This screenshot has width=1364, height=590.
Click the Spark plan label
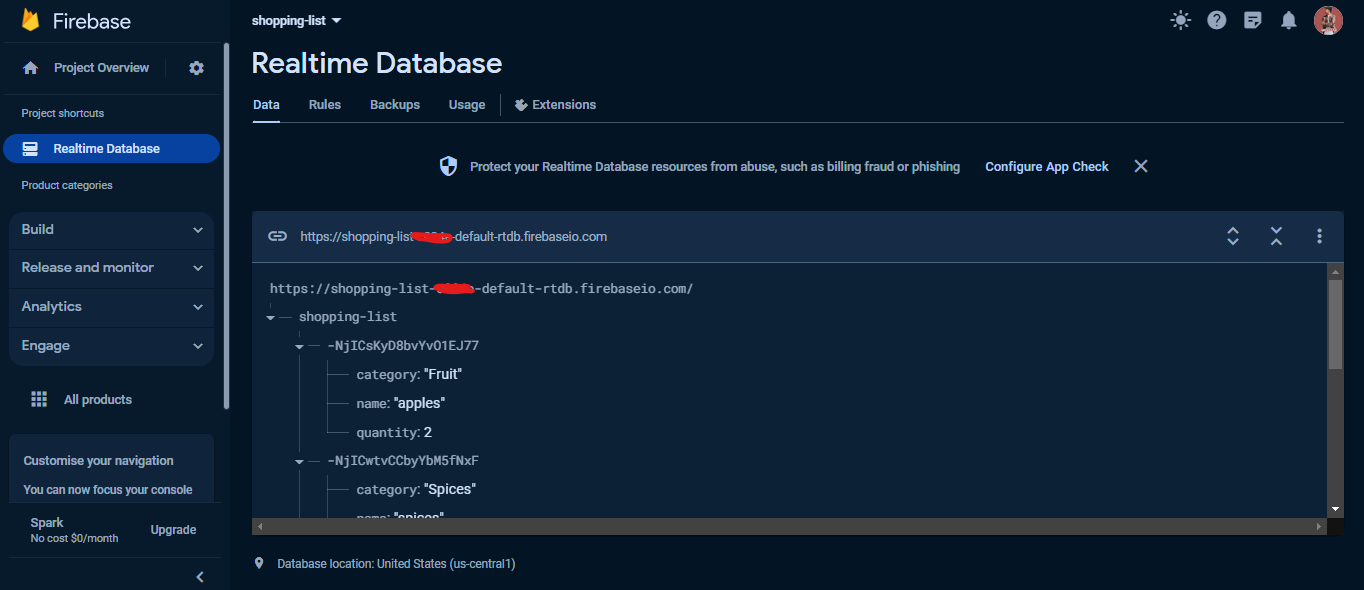(47, 523)
